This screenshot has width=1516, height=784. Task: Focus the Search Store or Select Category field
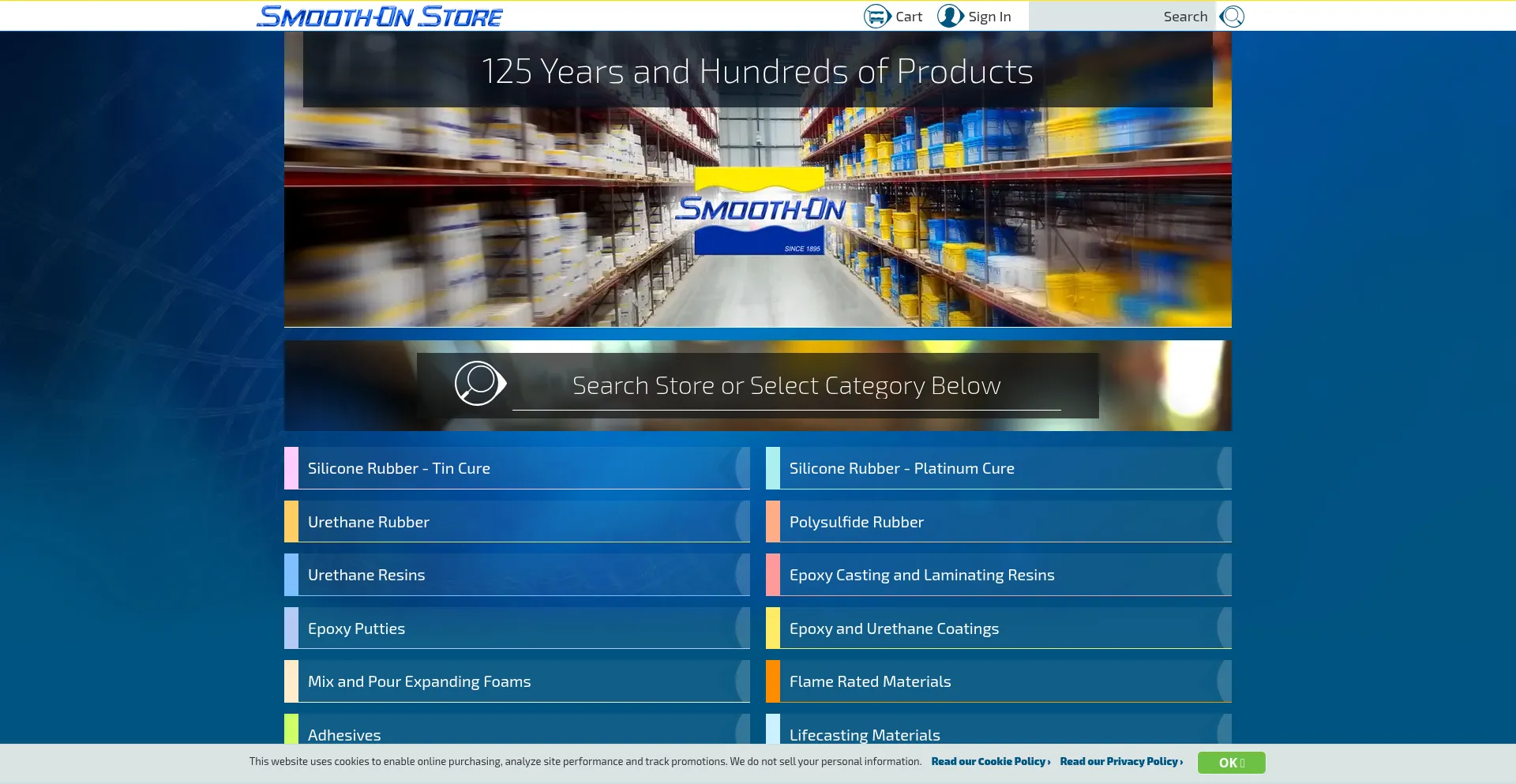click(786, 386)
